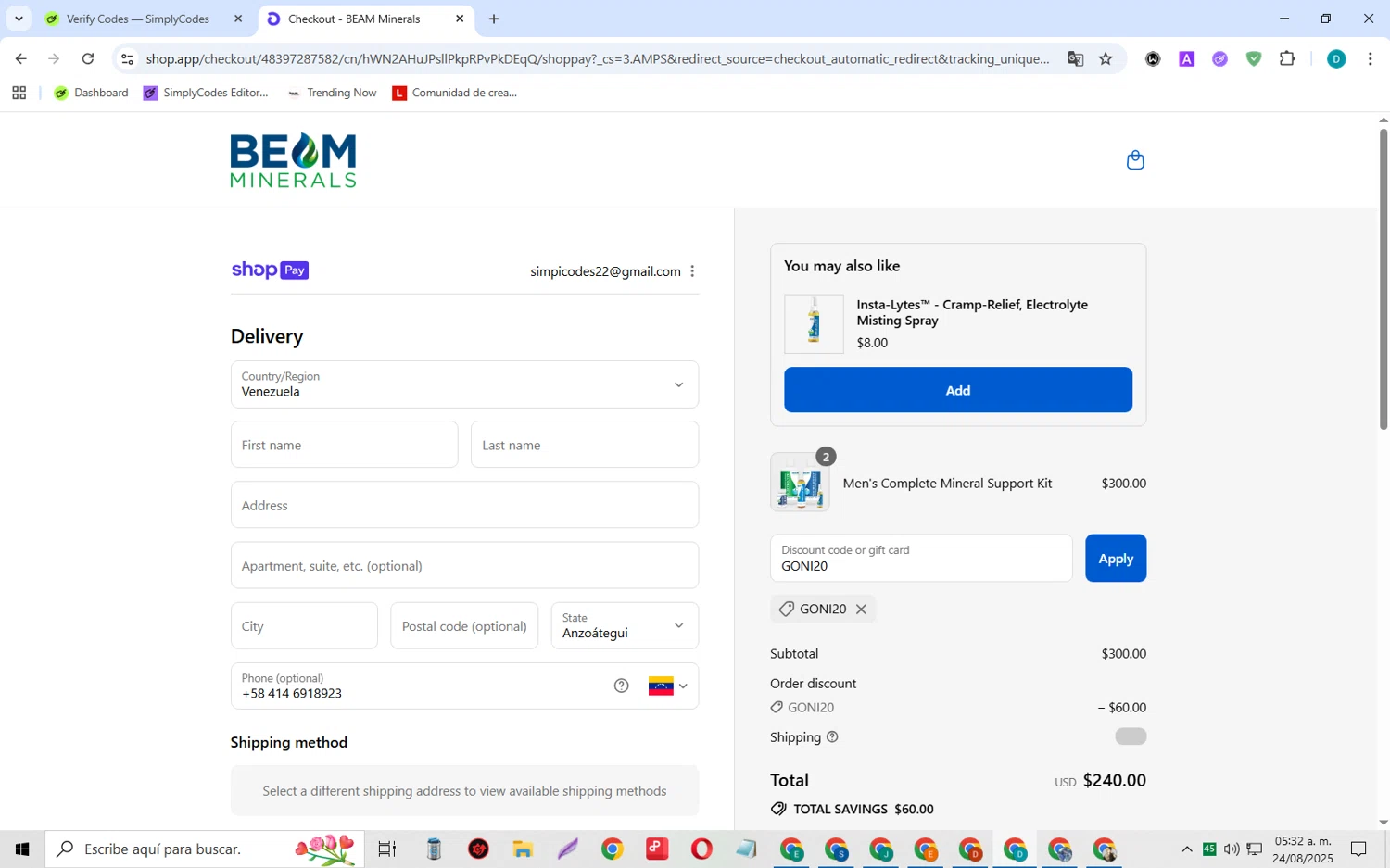Expand the Country/Region dropdown

click(x=464, y=384)
